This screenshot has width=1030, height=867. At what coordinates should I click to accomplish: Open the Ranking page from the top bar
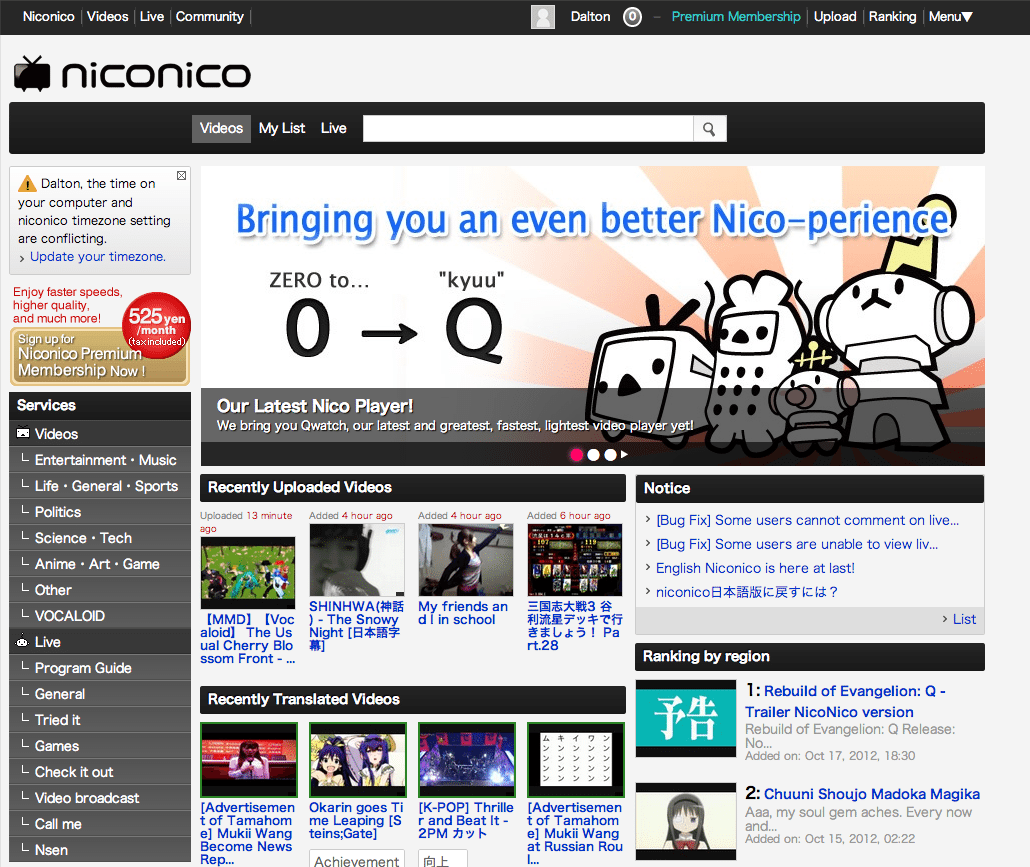892,17
